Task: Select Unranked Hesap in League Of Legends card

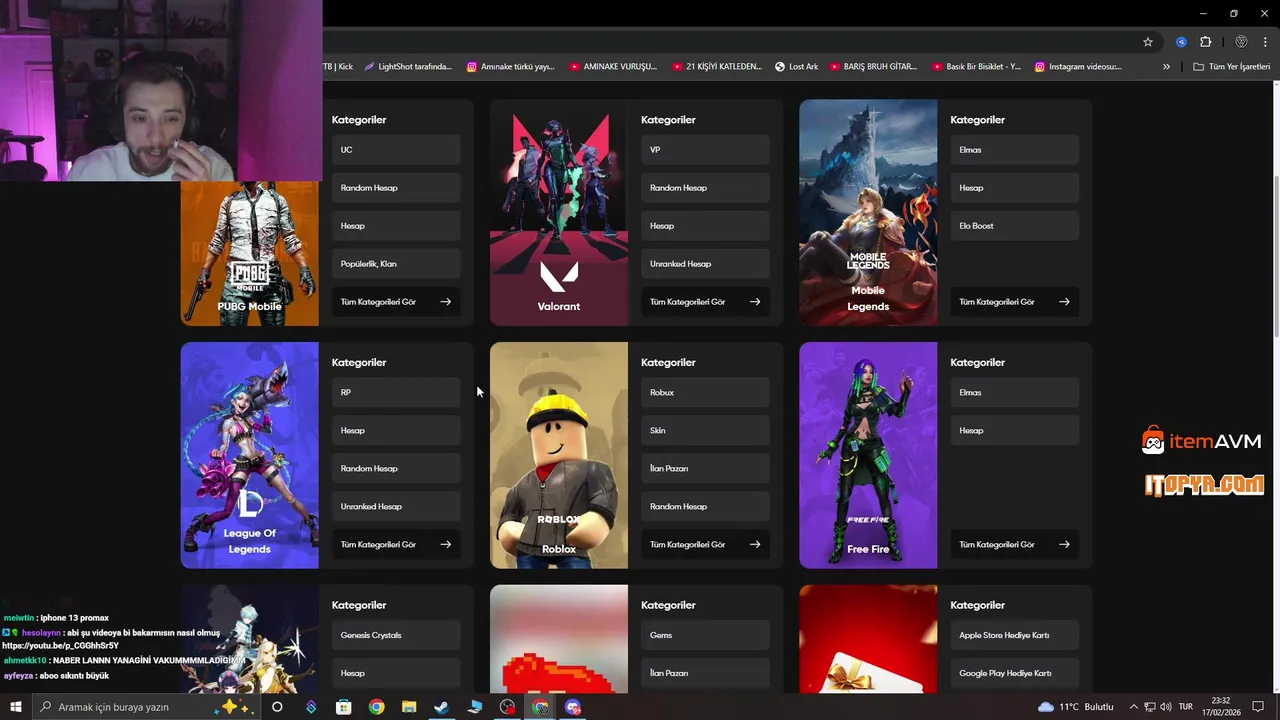Action: (x=396, y=507)
